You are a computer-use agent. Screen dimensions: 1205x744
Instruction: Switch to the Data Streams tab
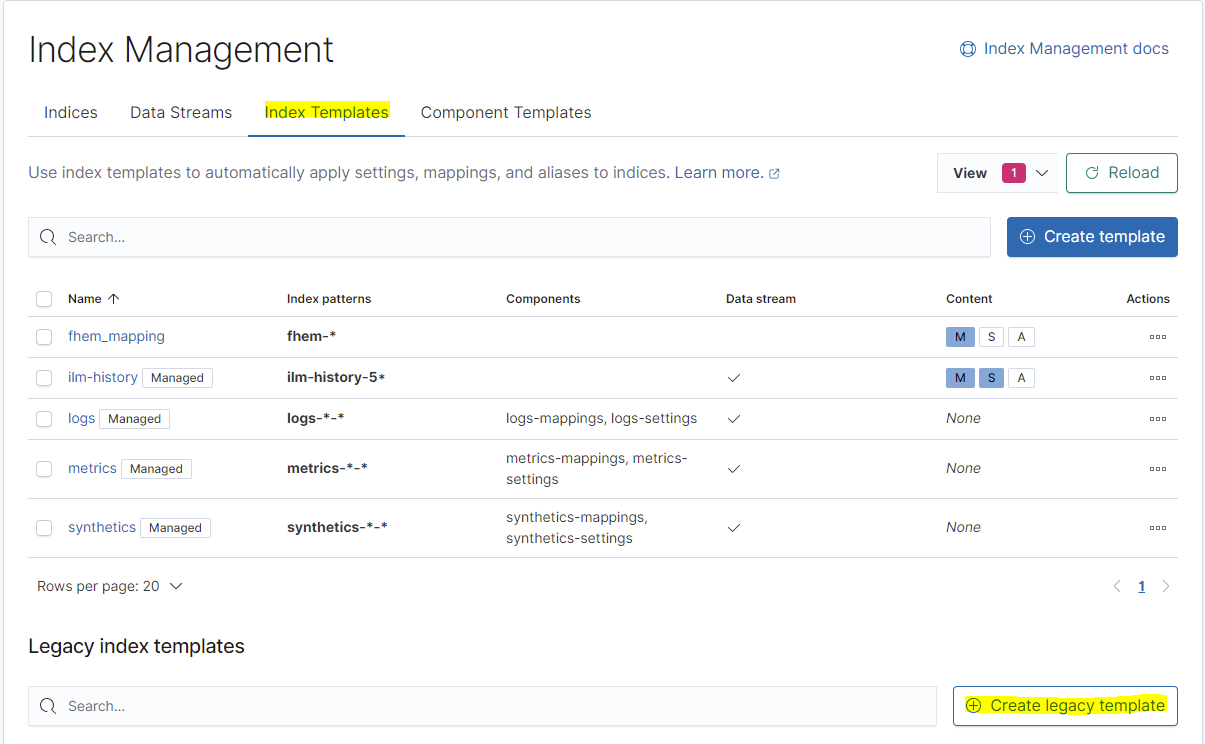(181, 113)
